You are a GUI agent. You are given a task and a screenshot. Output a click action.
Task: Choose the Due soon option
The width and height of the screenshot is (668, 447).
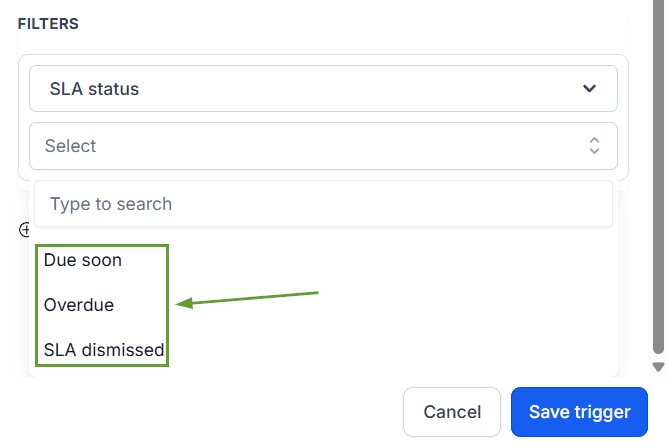[83, 260]
